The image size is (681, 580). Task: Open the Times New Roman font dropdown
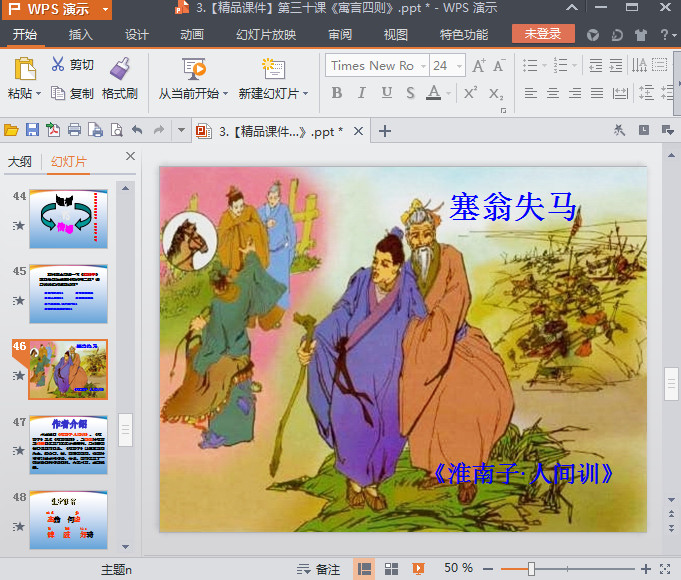(423, 66)
